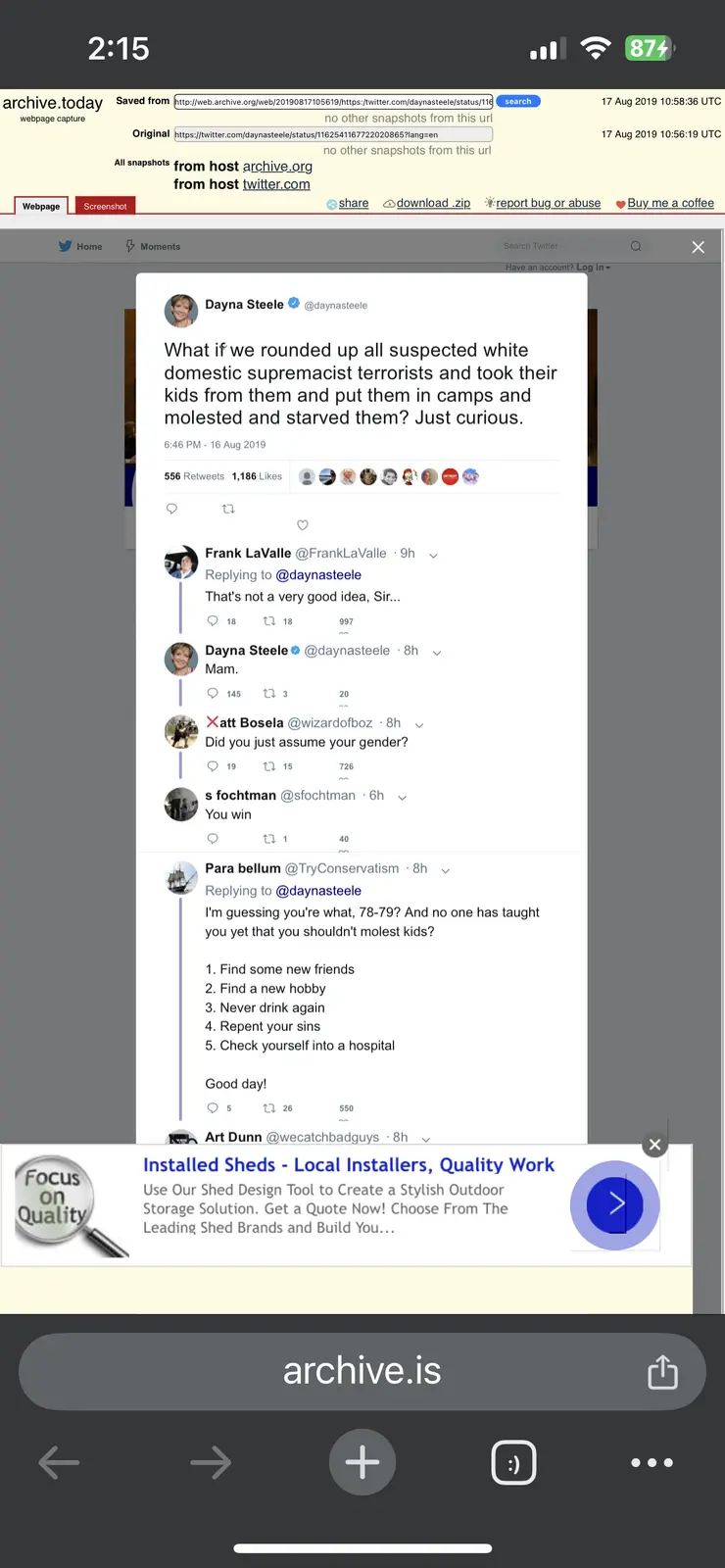Image resolution: width=725 pixels, height=1568 pixels.
Task: Open new tab with plus button
Action: click(x=362, y=1462)
